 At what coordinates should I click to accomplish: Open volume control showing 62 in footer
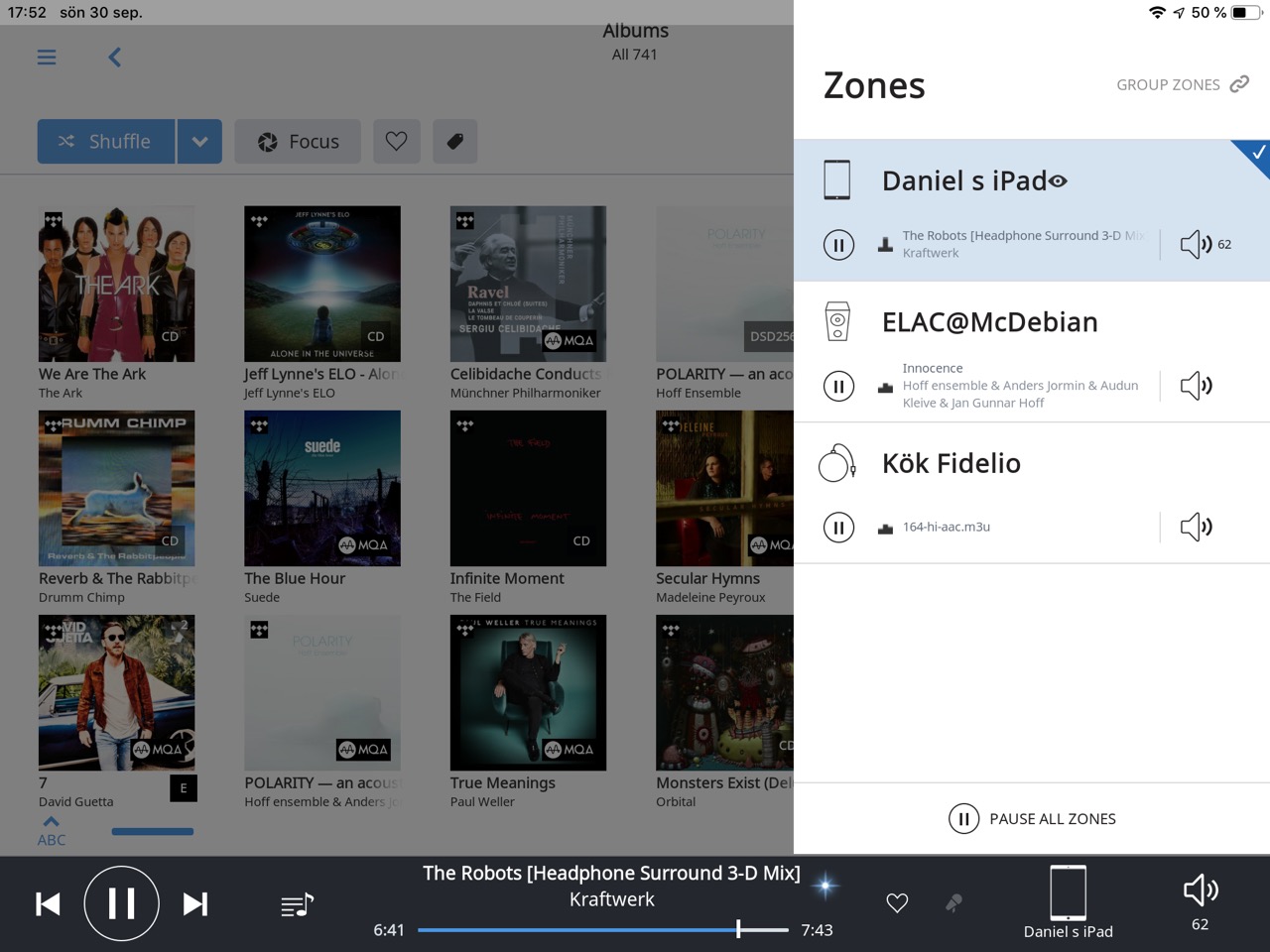[1201, 901]
